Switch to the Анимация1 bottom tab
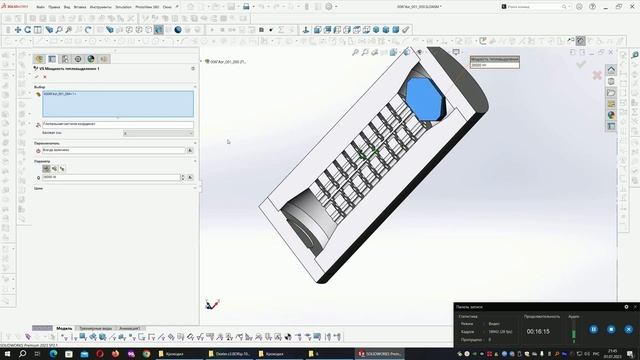The width and height of the screenshot is (640, 360). tap(129, 328)
